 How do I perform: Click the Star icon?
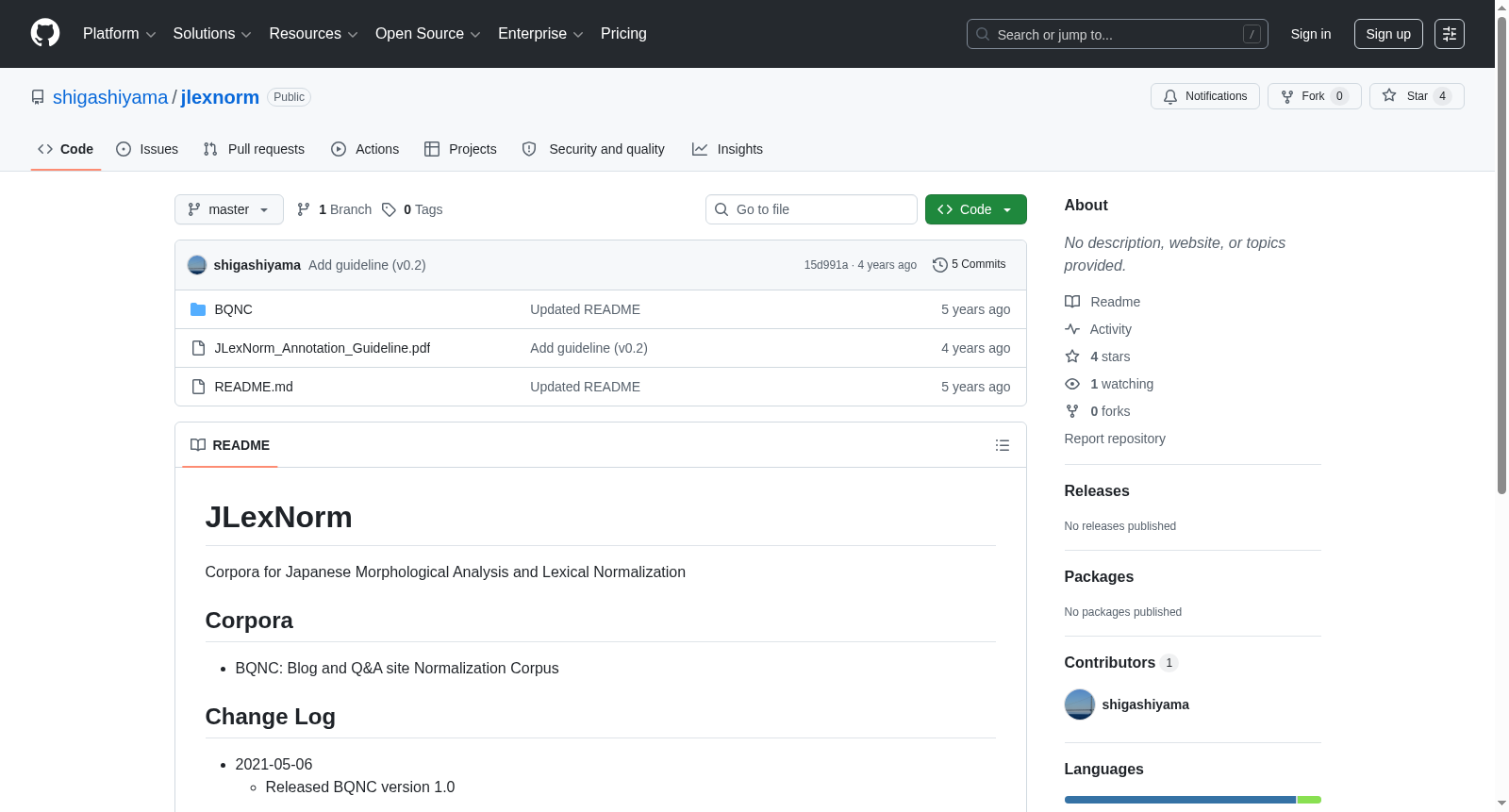coord(1389,95)
